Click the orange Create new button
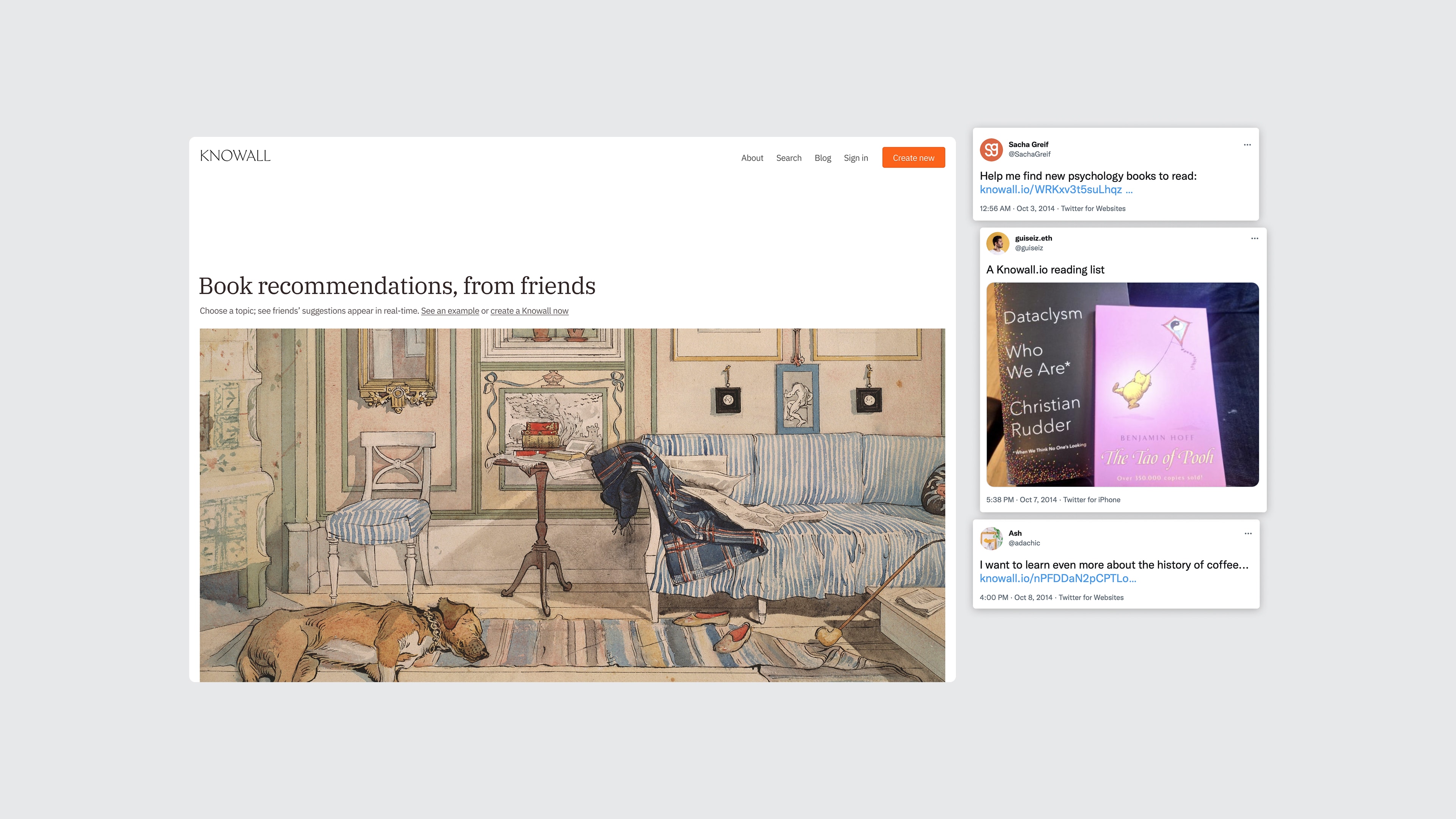Screen dimensions: 1456x819 click(913, 158)
